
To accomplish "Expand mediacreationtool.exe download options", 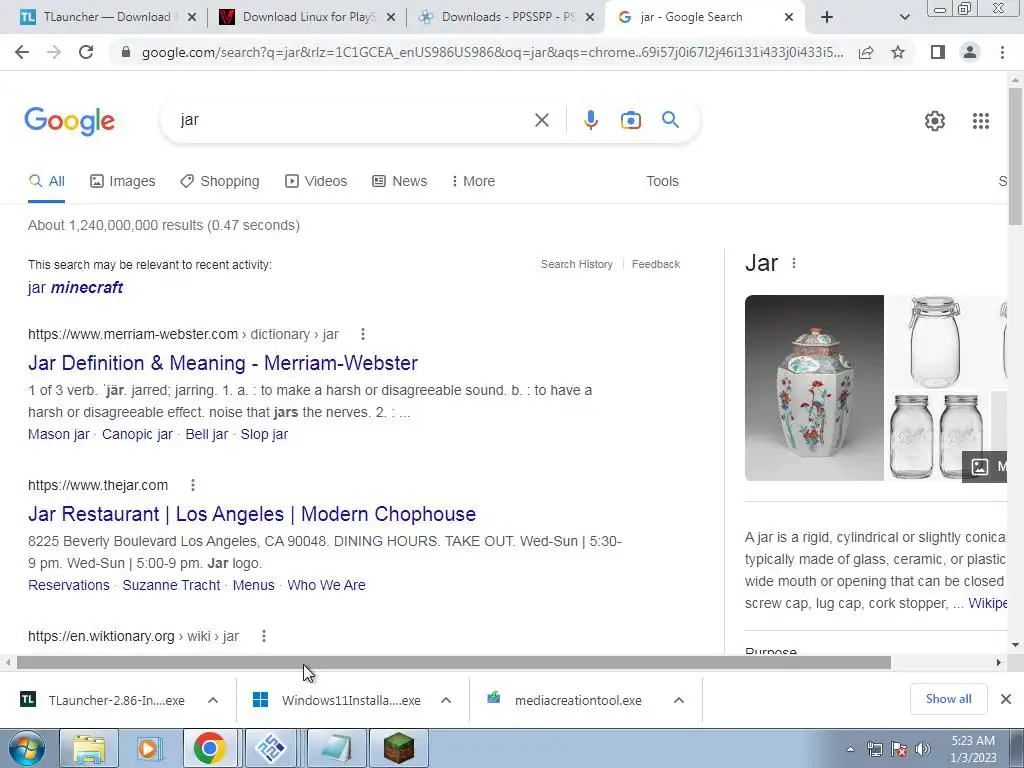I will 679,700.
